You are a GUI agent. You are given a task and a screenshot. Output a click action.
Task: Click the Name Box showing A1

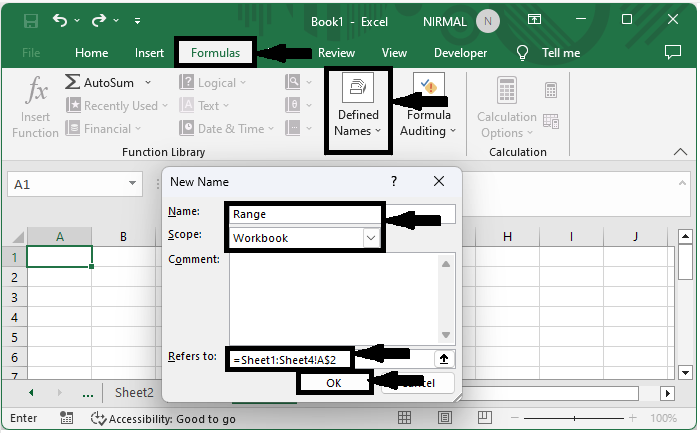point(67,184)
